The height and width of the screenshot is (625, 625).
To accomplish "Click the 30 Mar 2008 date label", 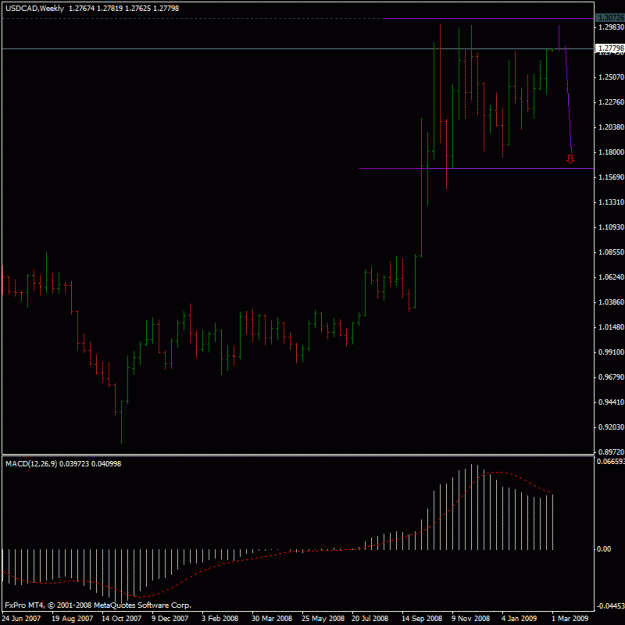I will pos(272,618).
